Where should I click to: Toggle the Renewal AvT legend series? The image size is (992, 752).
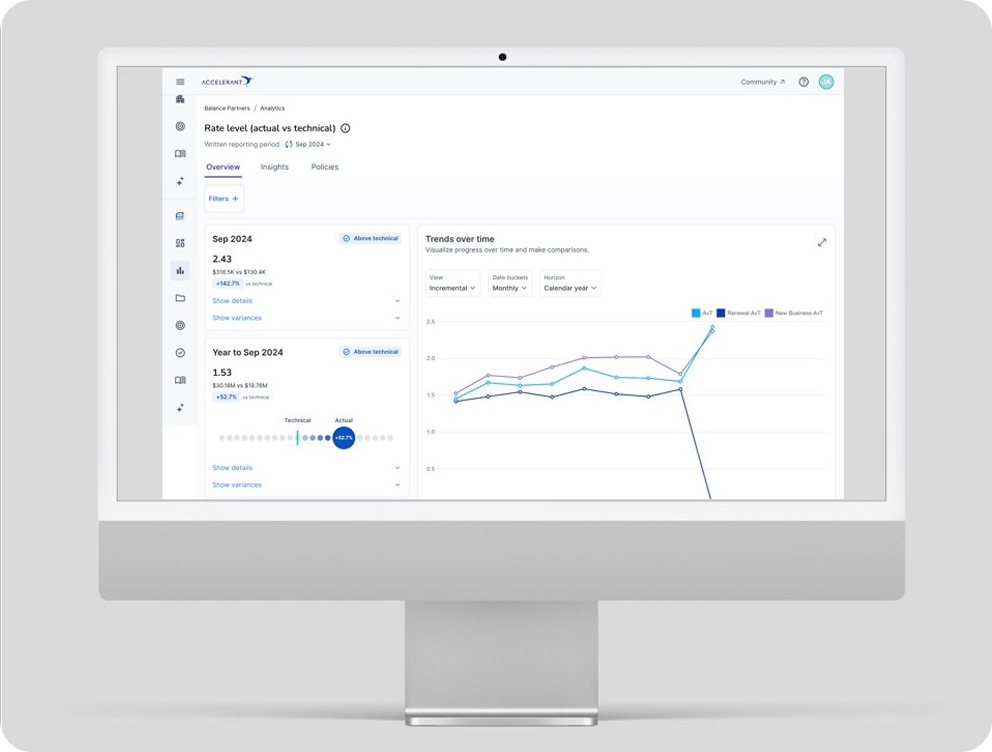pyautogui.click(x=739, y=313)
